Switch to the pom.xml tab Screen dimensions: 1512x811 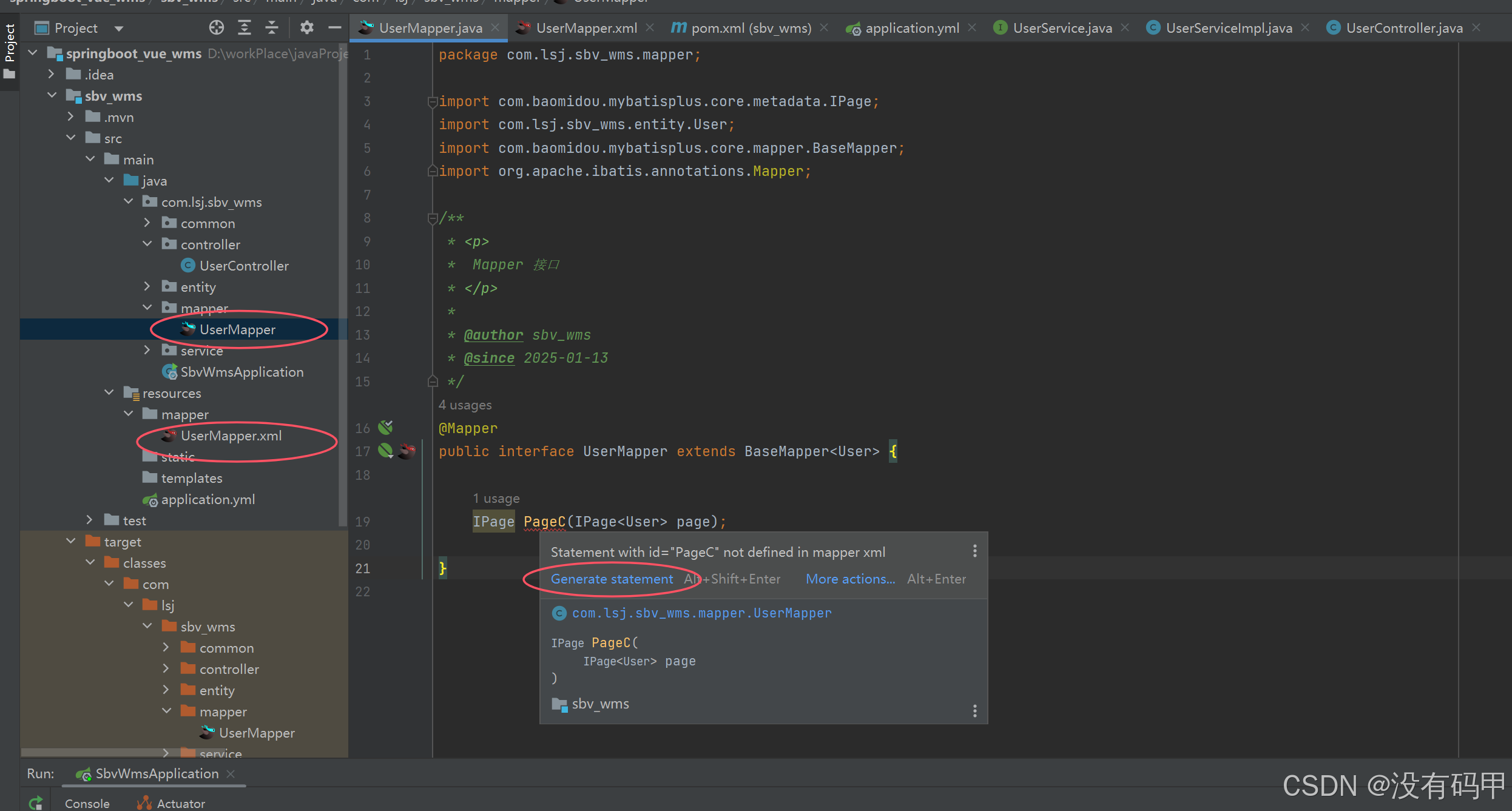[x=751, y=27]
